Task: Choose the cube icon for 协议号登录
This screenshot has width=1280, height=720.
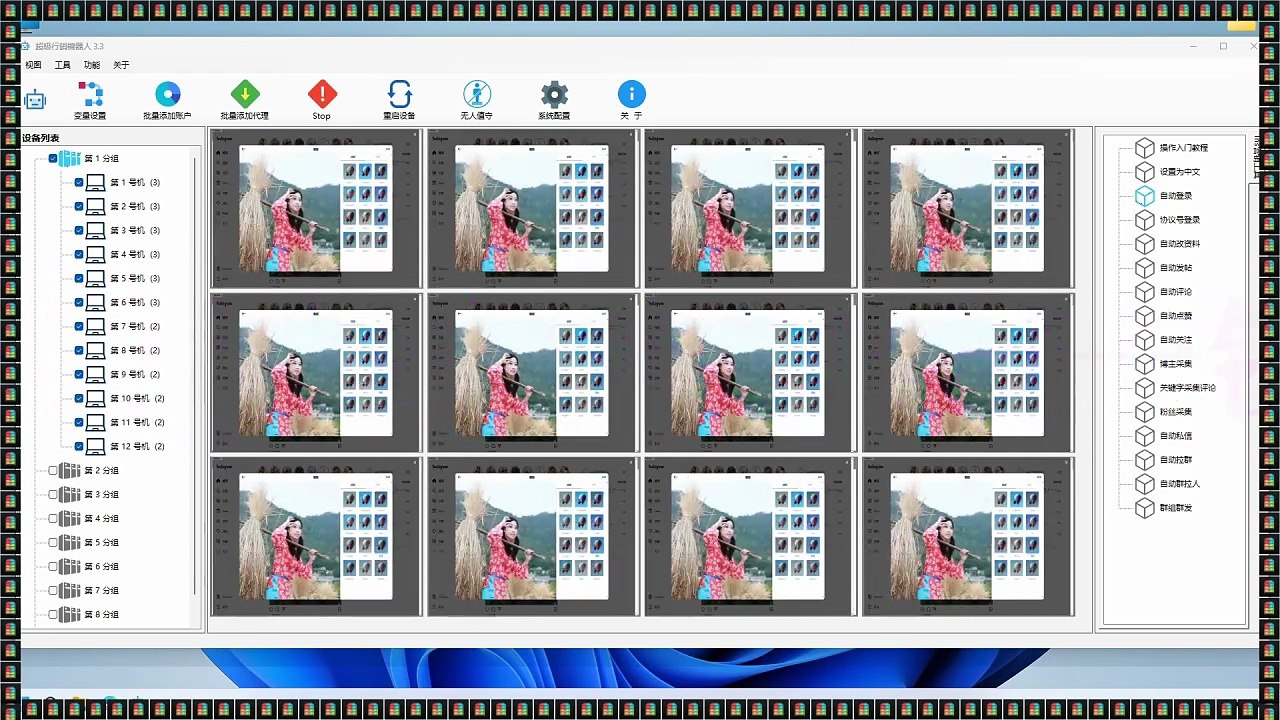Action: click(x=1144, y=219)
